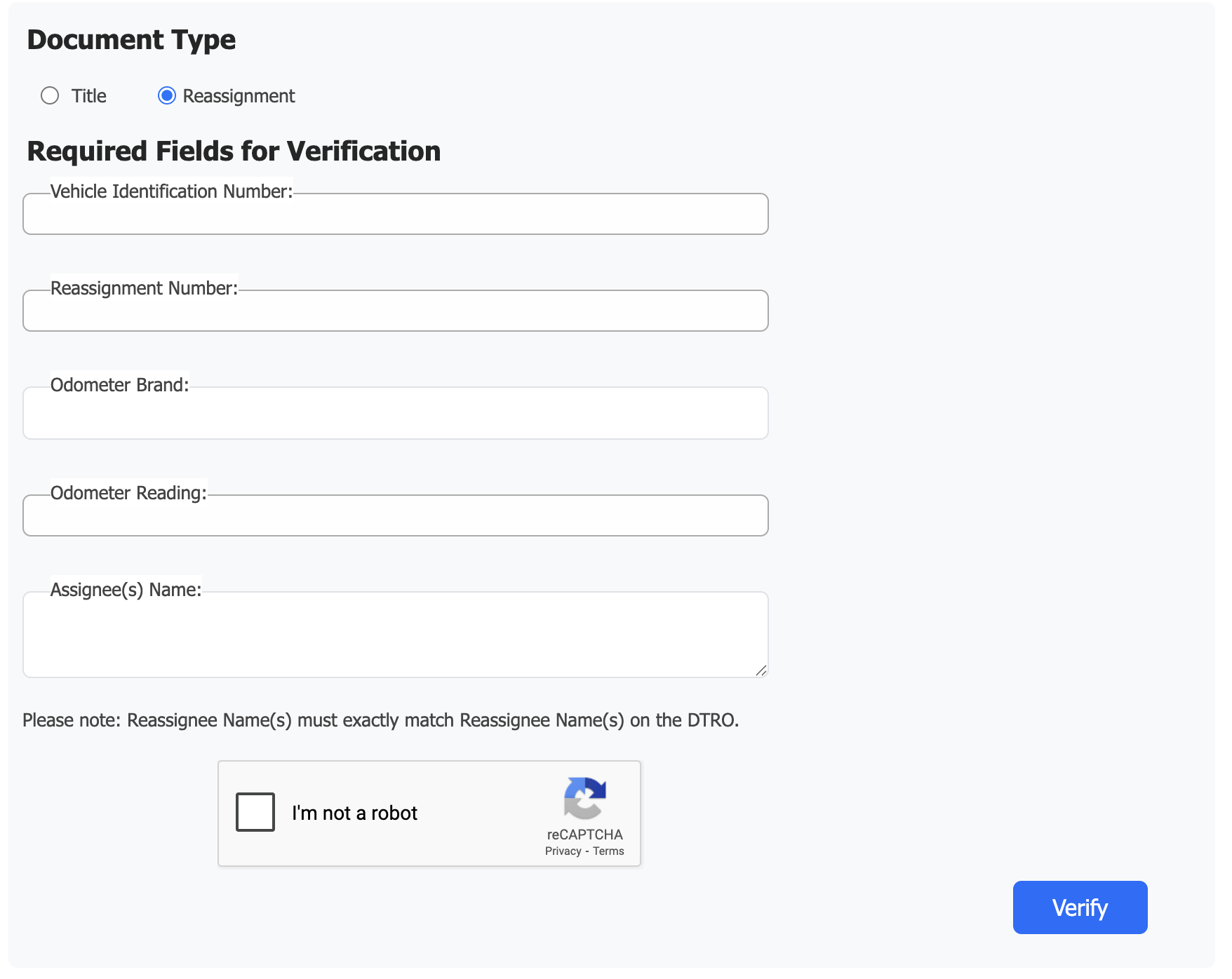Open the reCAPTCHA Terms link

[608, 851]
